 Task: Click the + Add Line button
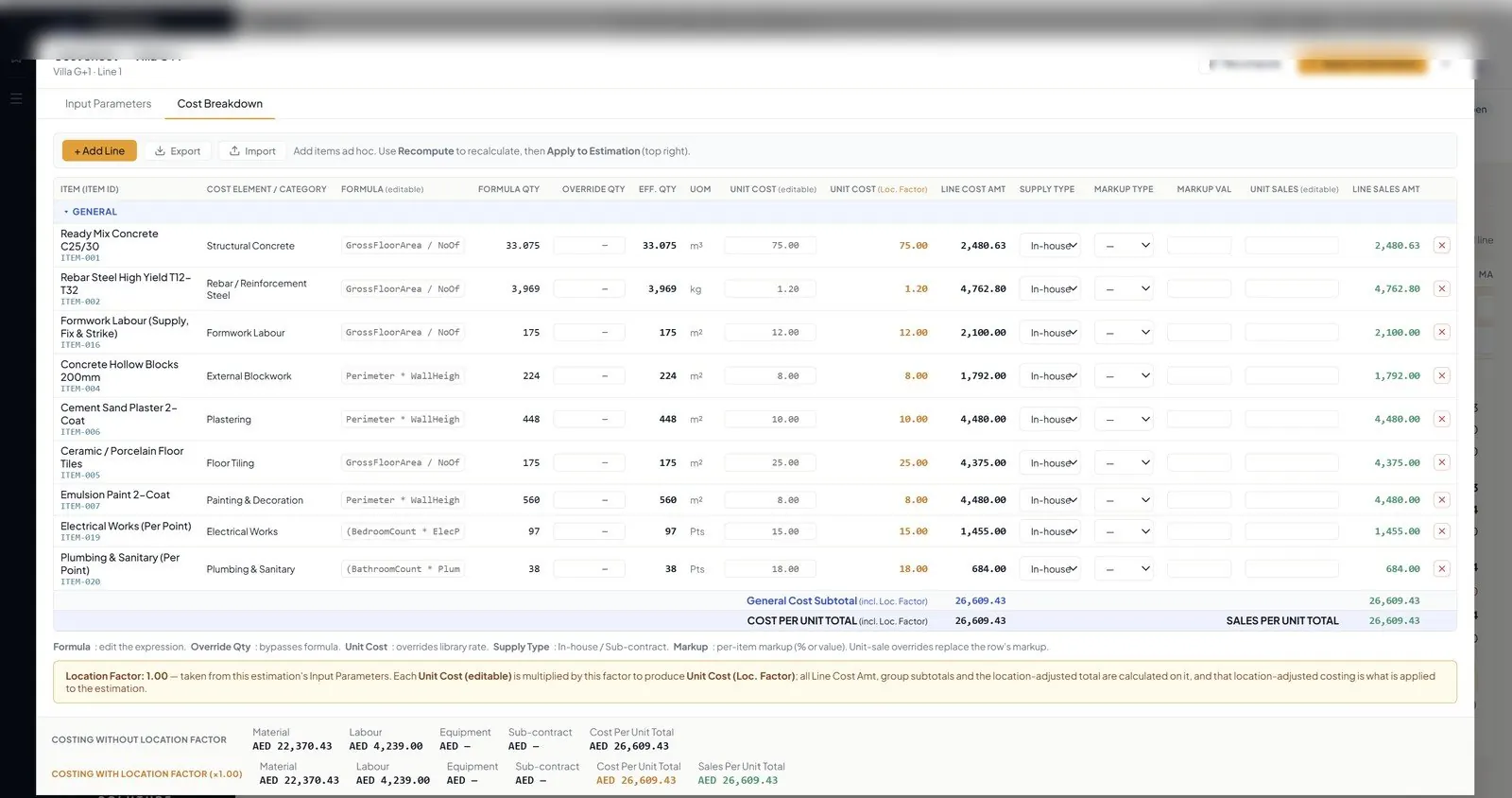coord(99,150)
